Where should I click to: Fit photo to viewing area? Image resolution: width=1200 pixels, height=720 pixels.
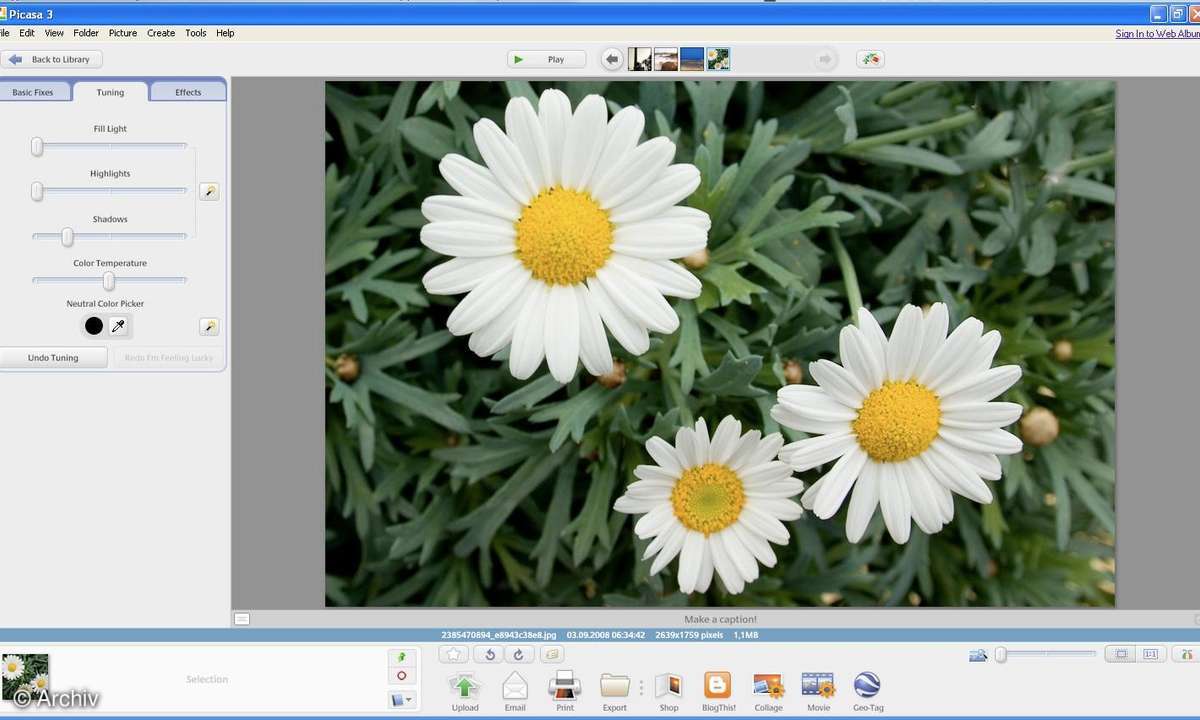(1121, 654)
